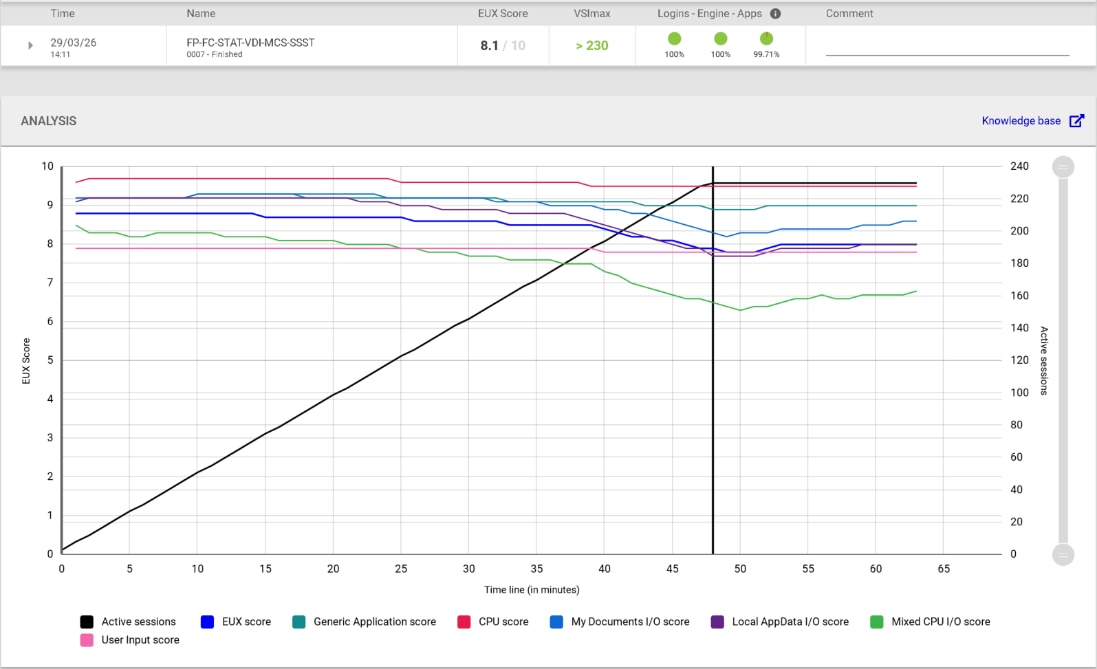
Task: Expand the FP-FC-STAT-VDI-MCS-SSST test row
Action: 30,45
